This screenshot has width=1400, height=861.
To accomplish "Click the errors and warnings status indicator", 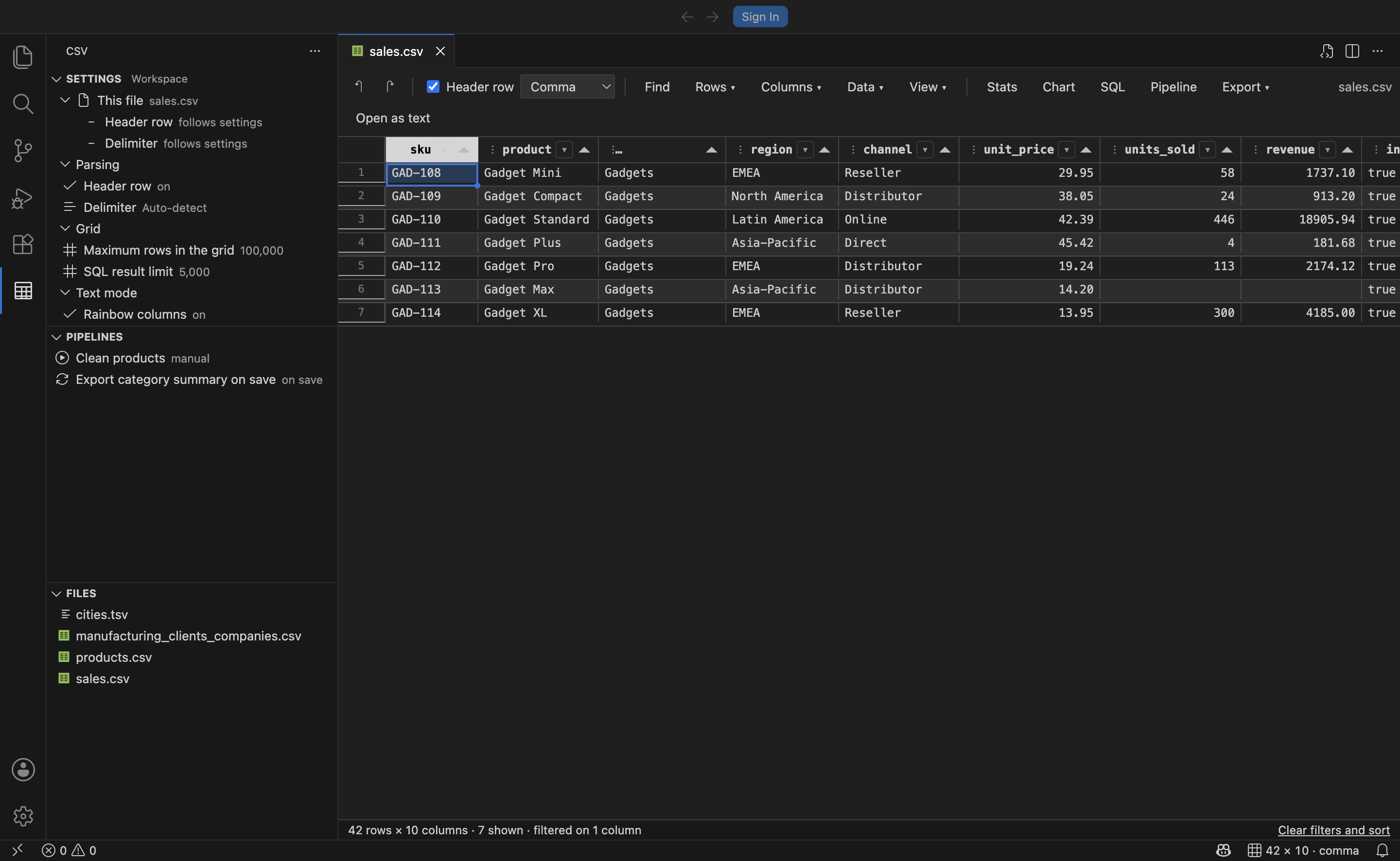I will coord(69,850).
